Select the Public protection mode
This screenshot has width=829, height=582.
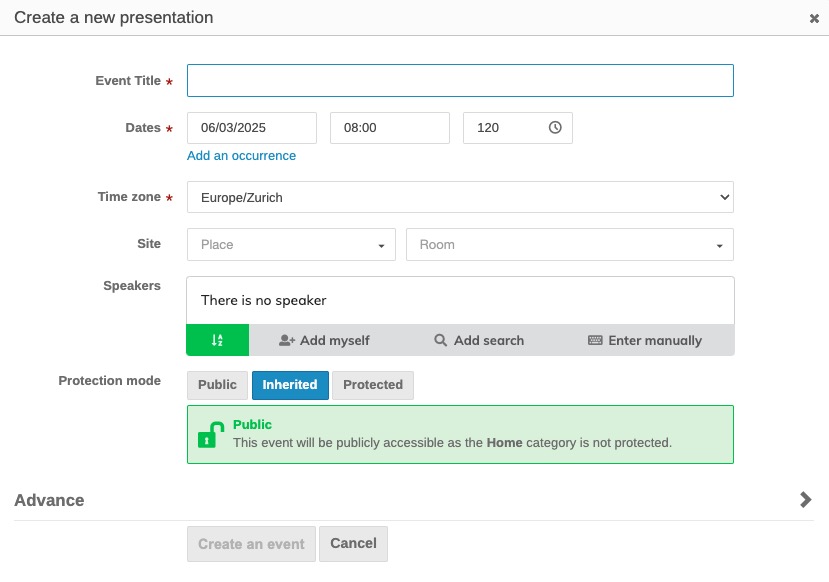pyautogui.click(x=217, y=385)
